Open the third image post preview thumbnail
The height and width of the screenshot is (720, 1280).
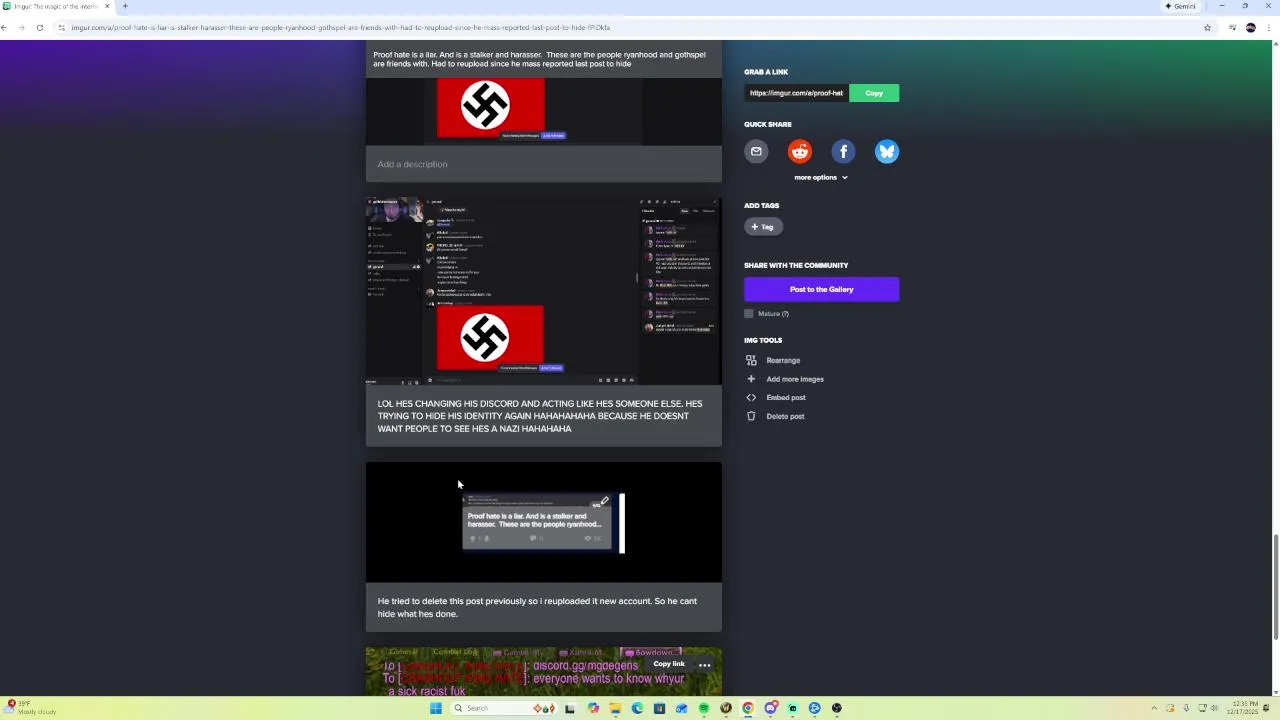[x=543, y=522]
